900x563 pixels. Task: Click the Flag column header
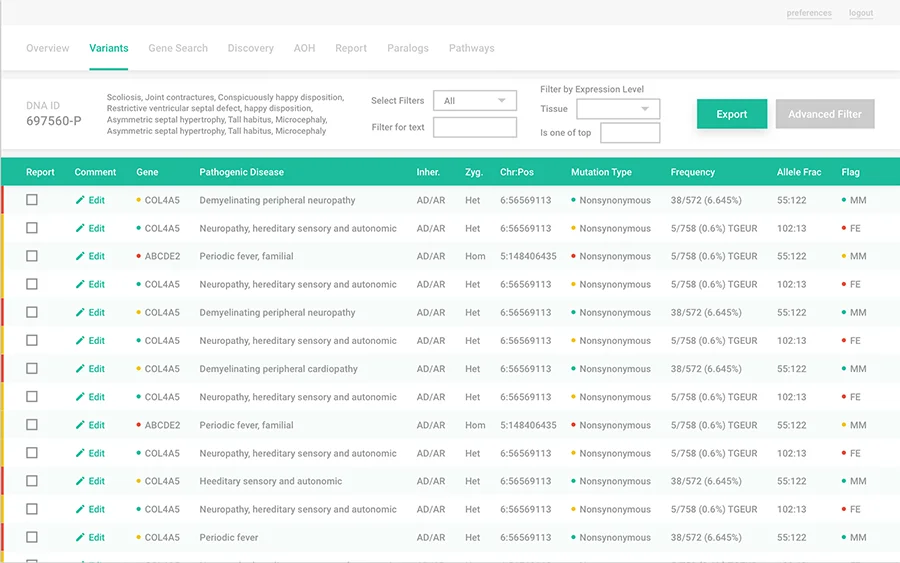851,172
